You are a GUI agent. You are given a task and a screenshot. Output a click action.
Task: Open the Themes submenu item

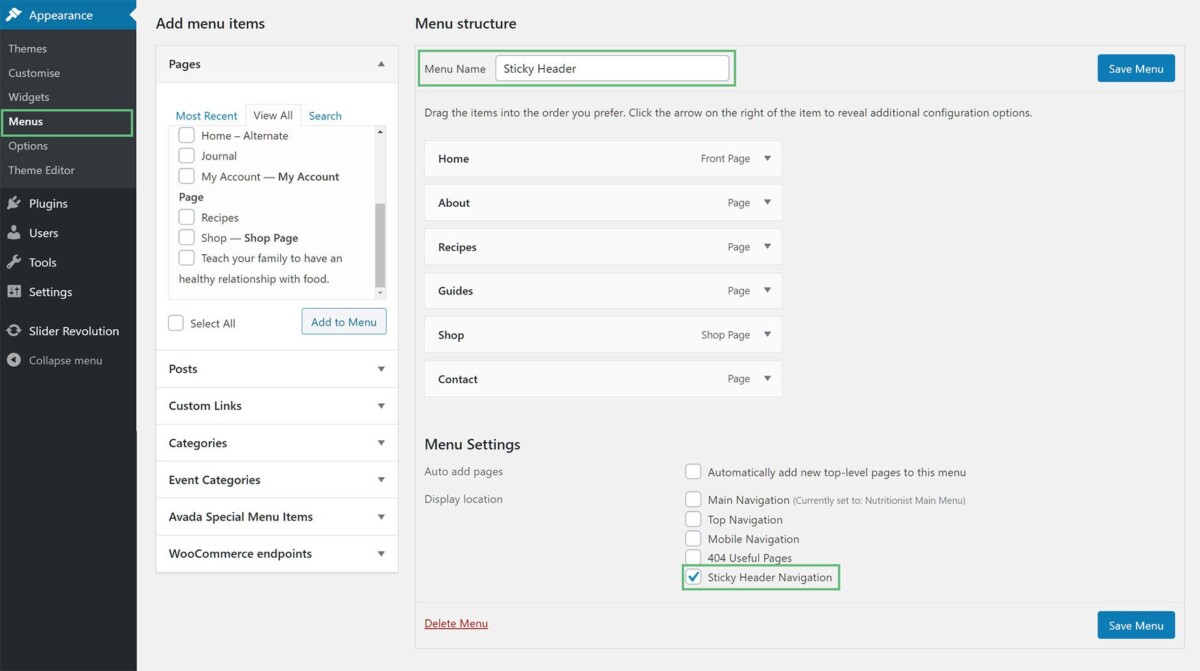28,48
